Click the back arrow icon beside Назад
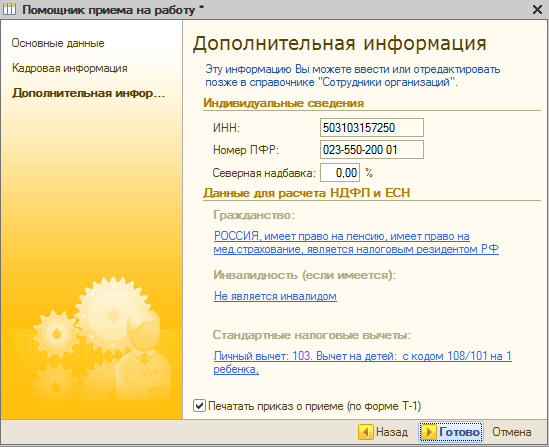The image size is (549, 447). [x=366, y=432]
